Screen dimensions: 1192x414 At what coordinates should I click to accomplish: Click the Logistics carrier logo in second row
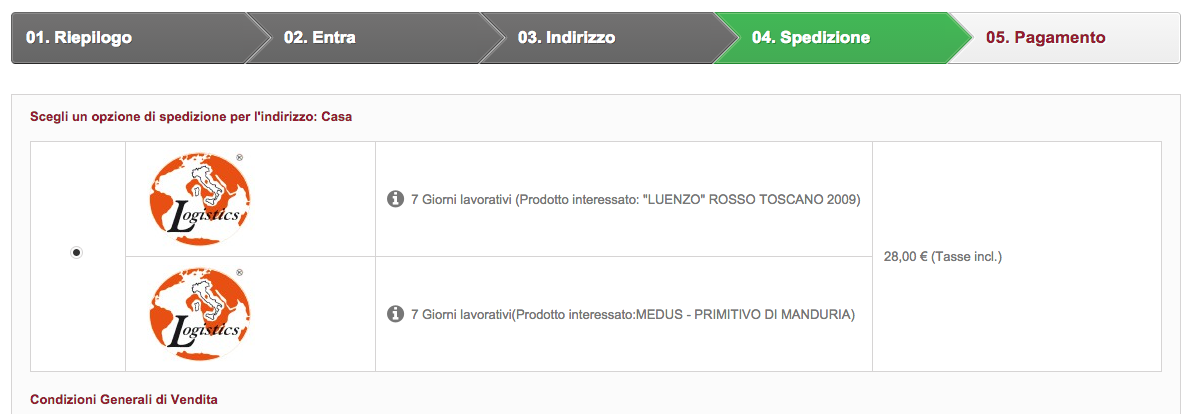[x=199, y=314]
